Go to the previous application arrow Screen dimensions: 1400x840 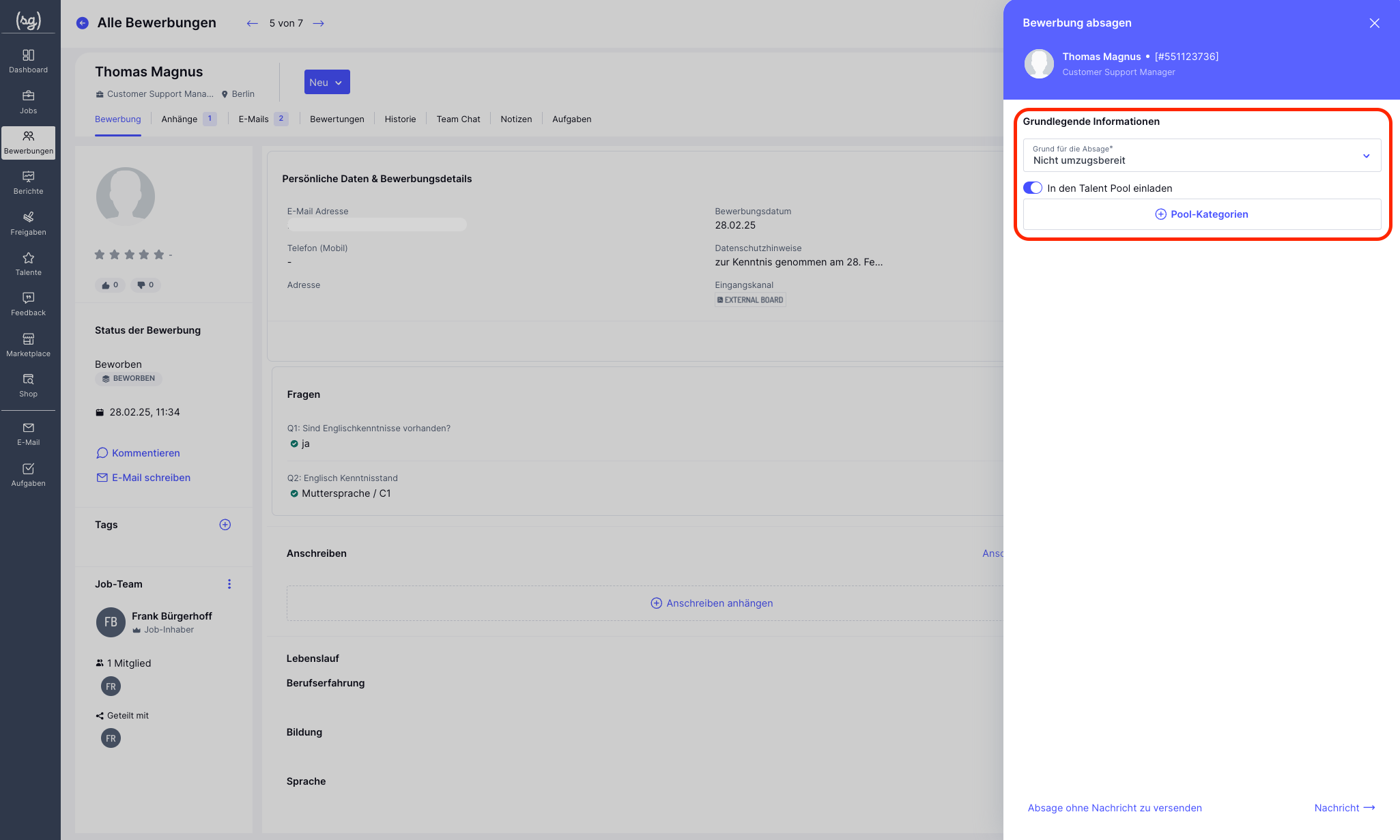coord(253,23)
